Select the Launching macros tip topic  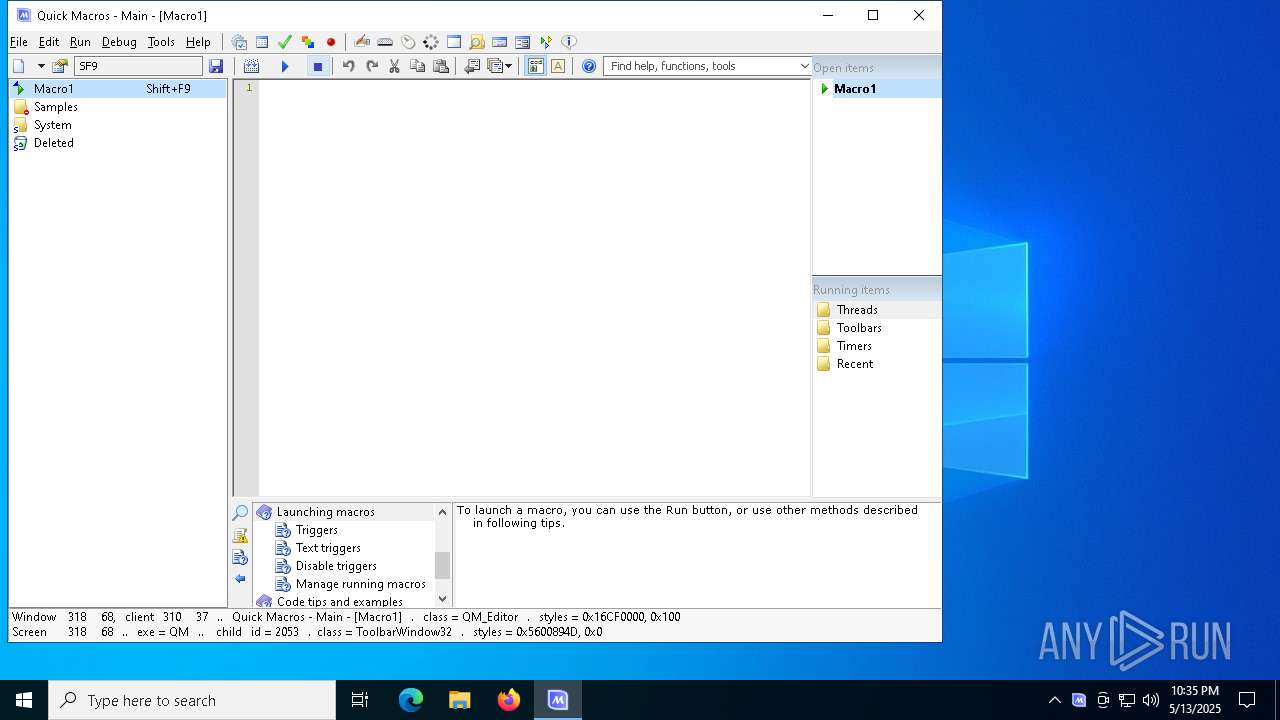click(x=326, y=512)
